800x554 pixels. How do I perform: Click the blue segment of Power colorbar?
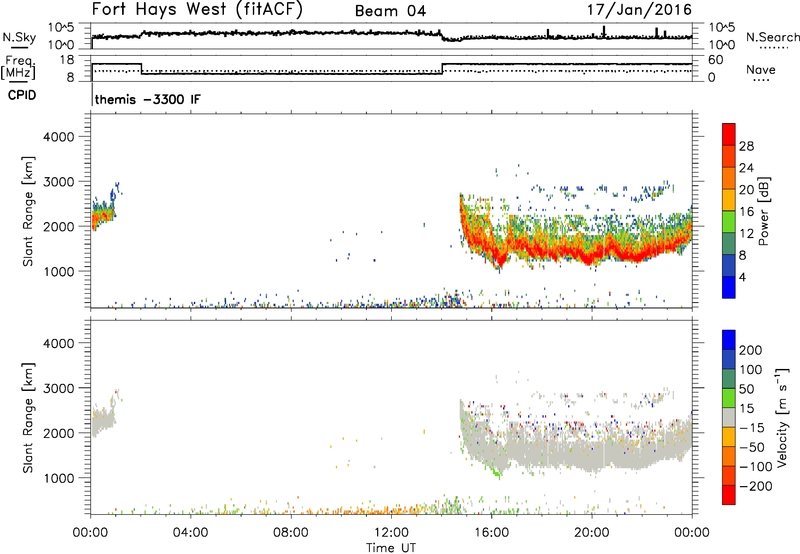(x=729, y=287)
